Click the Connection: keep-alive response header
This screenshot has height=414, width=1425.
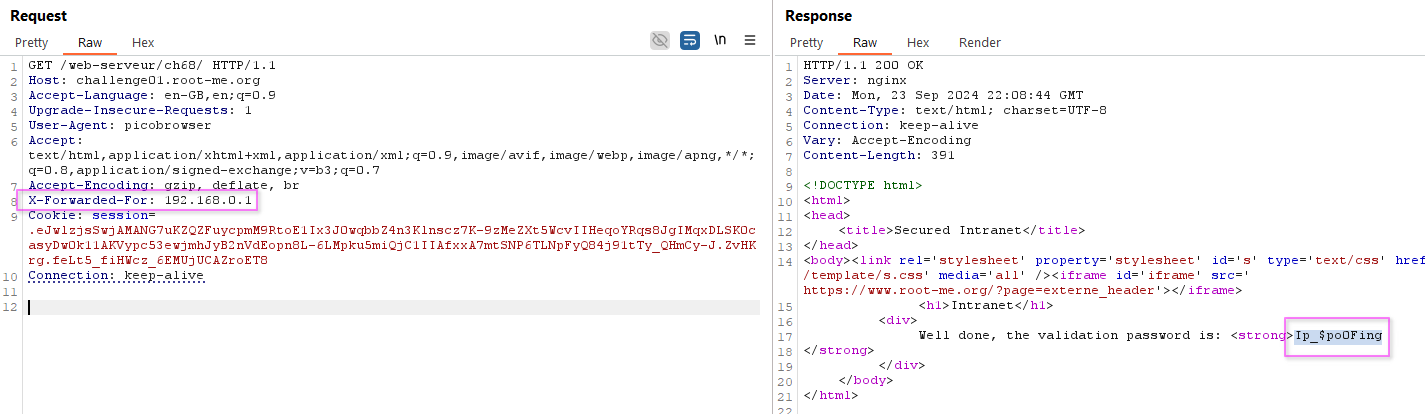coord(892,126)
